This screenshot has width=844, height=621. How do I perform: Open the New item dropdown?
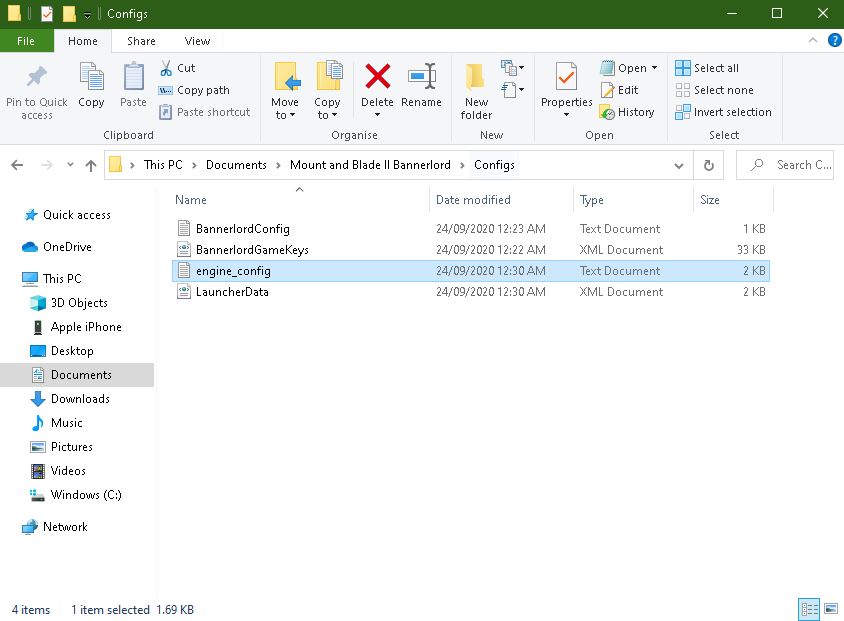[x=512, y=68]
